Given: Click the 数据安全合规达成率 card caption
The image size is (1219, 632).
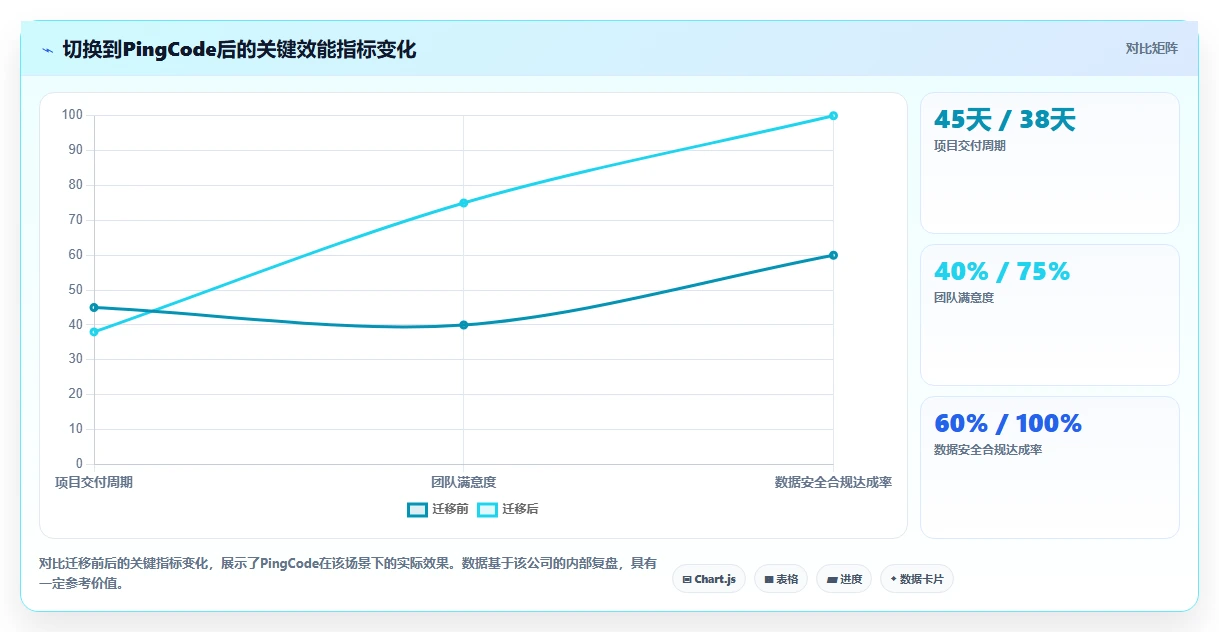Looking at the screenshot, I should (x=988, y=450).
